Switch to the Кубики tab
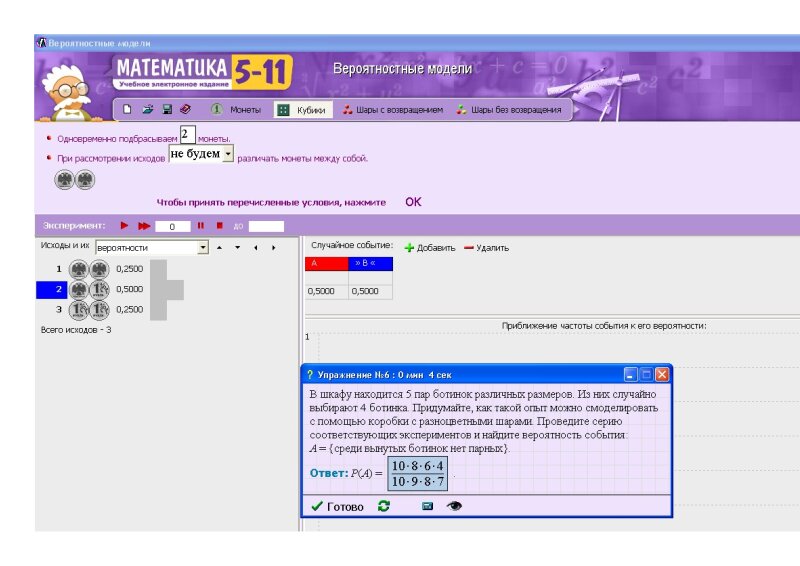Image resolution: width=800 pixels, height=566 pixels. [301, 110]
